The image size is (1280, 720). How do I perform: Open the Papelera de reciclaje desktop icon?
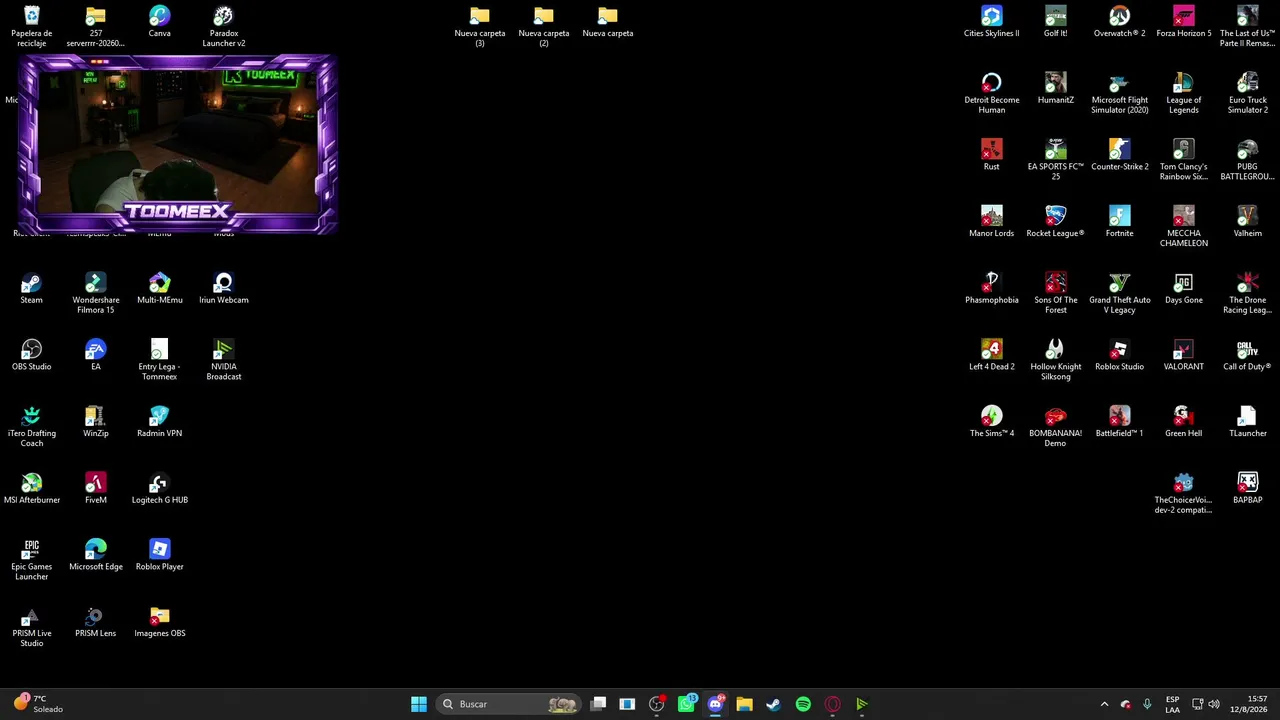point(32,26)
